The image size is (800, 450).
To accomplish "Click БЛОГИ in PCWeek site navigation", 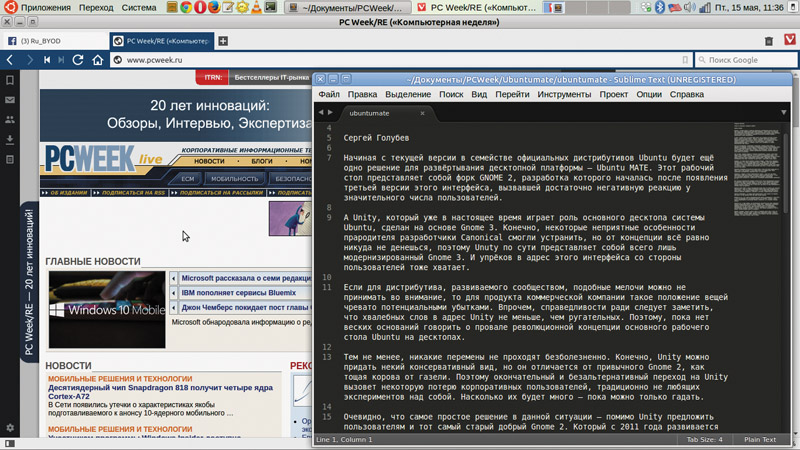I will [262, 161].
